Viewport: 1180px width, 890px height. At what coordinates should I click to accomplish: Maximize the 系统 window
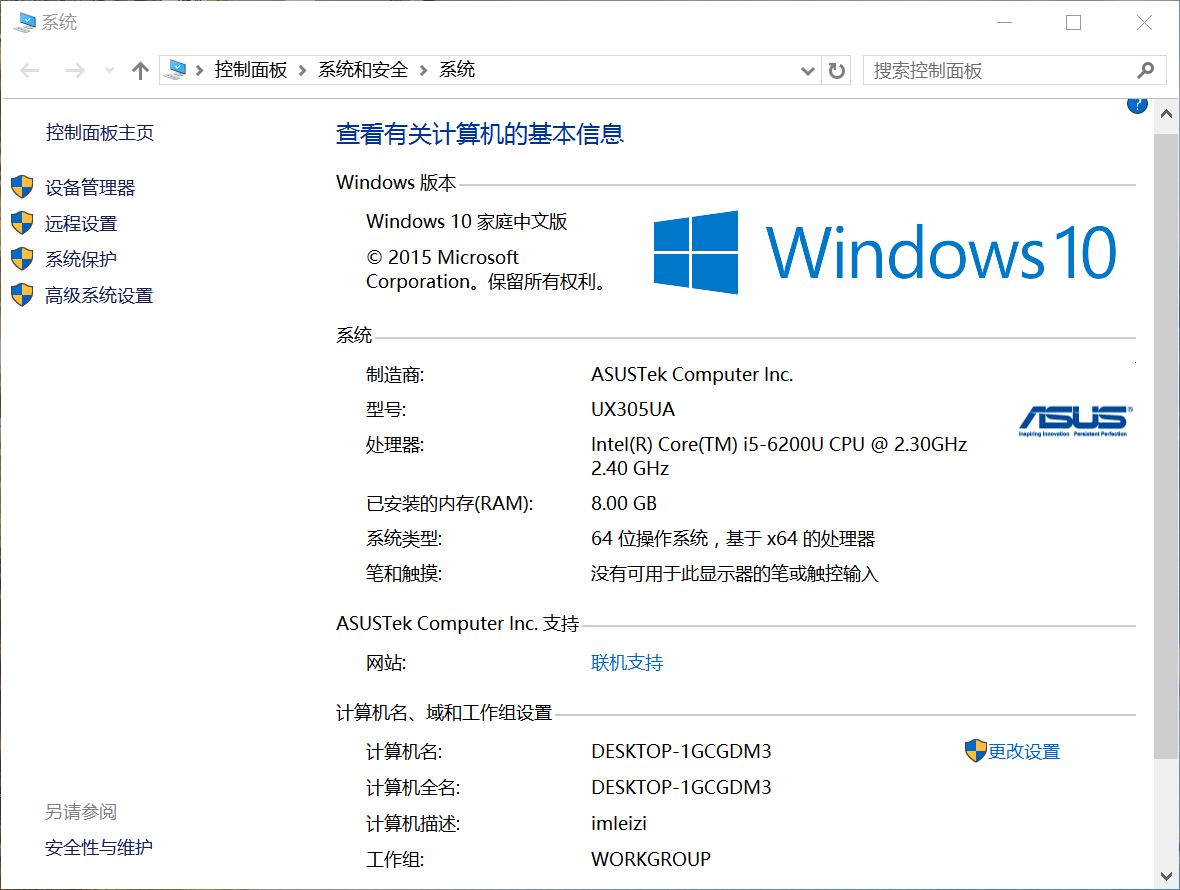[1074, 23]
